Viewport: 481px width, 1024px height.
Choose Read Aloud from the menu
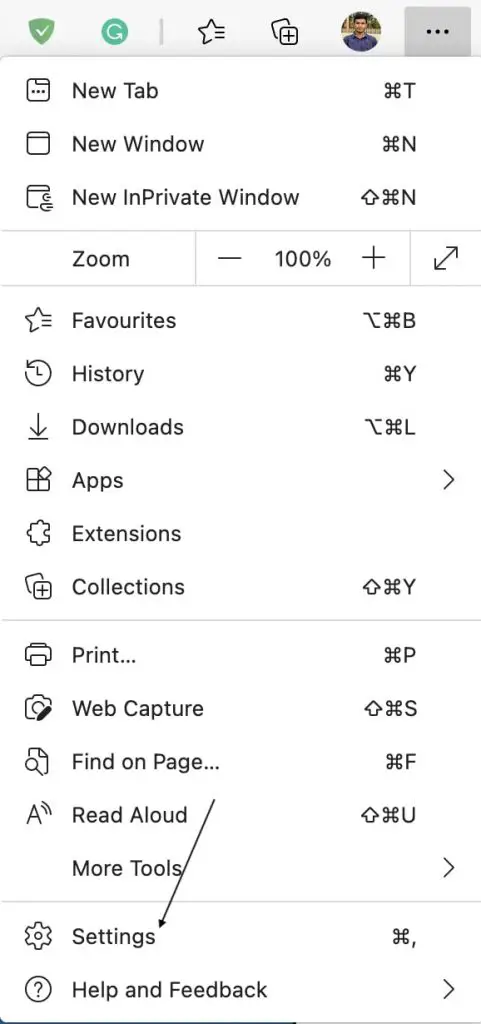pyautogui.click(x=240, y=814)
